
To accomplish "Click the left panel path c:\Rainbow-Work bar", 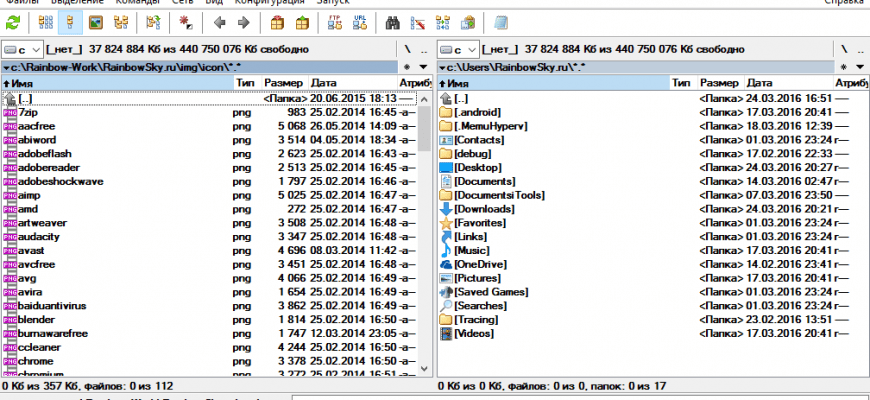I will (200, 67).
